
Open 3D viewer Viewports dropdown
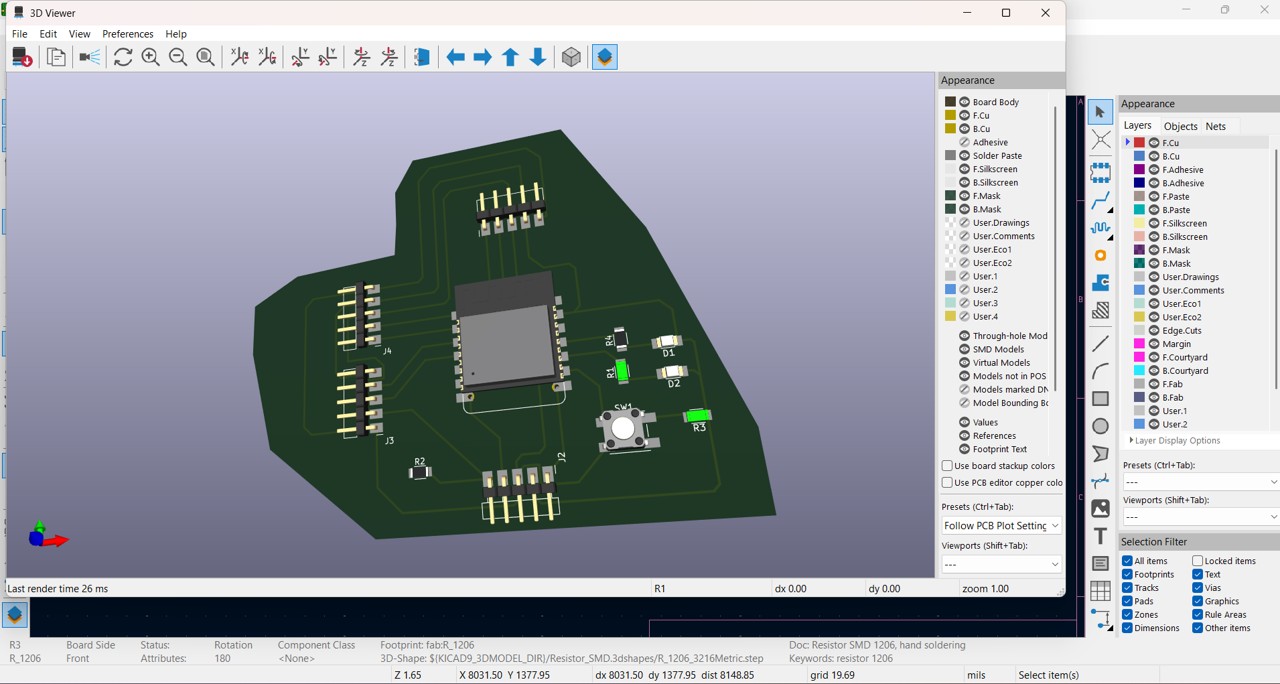[1001, 565]
